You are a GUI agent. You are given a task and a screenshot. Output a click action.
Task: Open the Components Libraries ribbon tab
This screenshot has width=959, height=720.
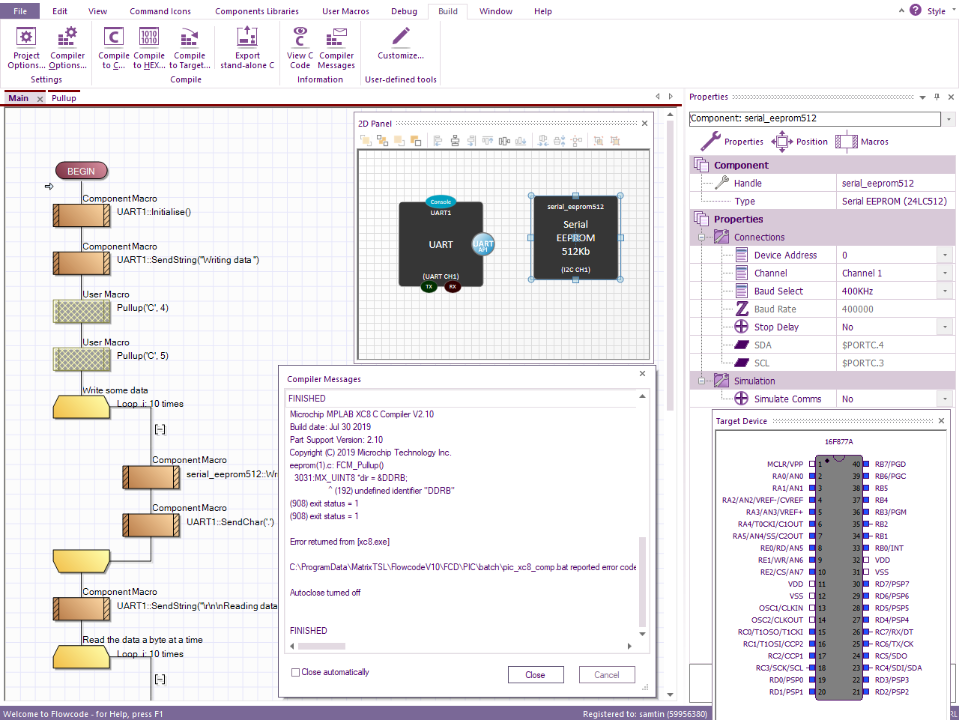pyautogui.click(x=257, y=11)
